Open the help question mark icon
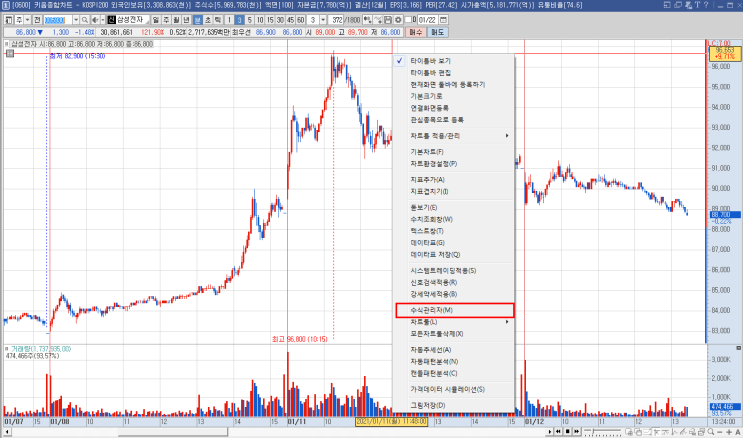The height and width of the screenshot is (438, 743). (x=706, y=5)
